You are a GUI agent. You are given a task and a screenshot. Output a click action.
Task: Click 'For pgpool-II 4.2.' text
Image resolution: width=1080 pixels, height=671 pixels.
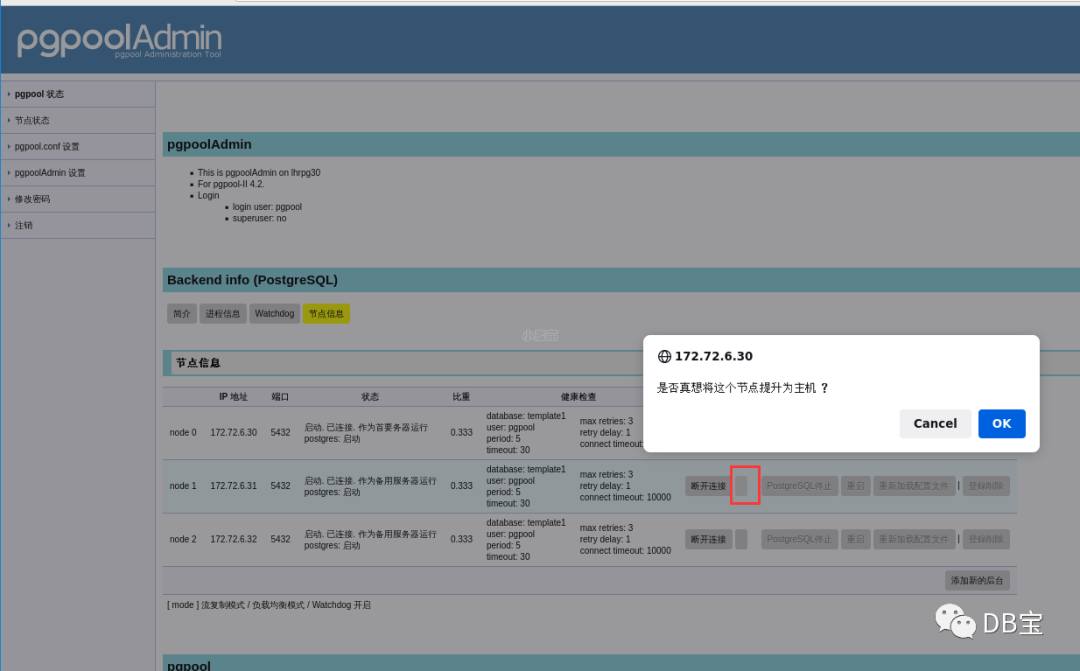(x=231, y=184)
